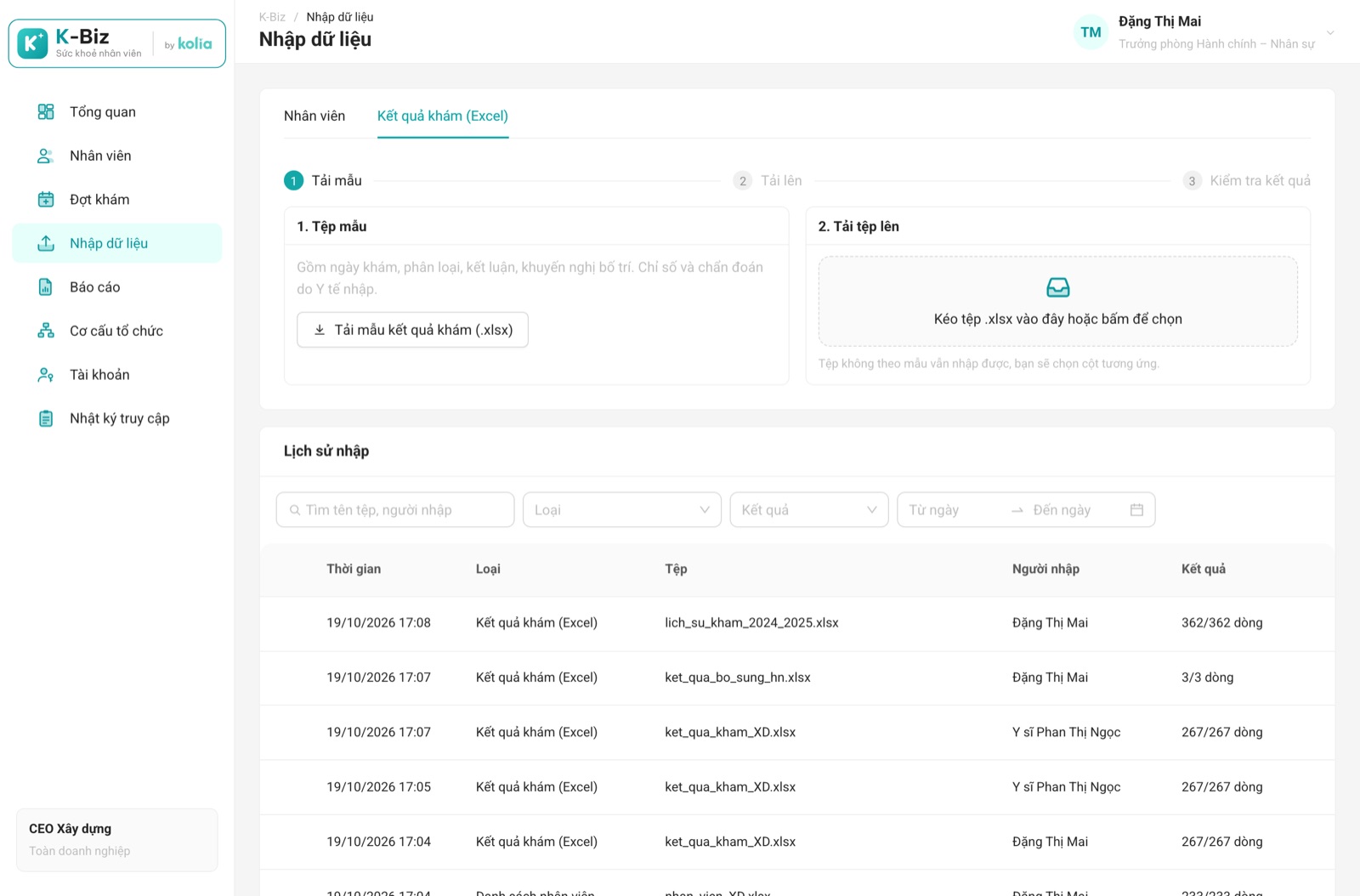
Task: Click step 3 Kiểm tra kết quả
Action: pyautogui.click(x=1247, y=180)
